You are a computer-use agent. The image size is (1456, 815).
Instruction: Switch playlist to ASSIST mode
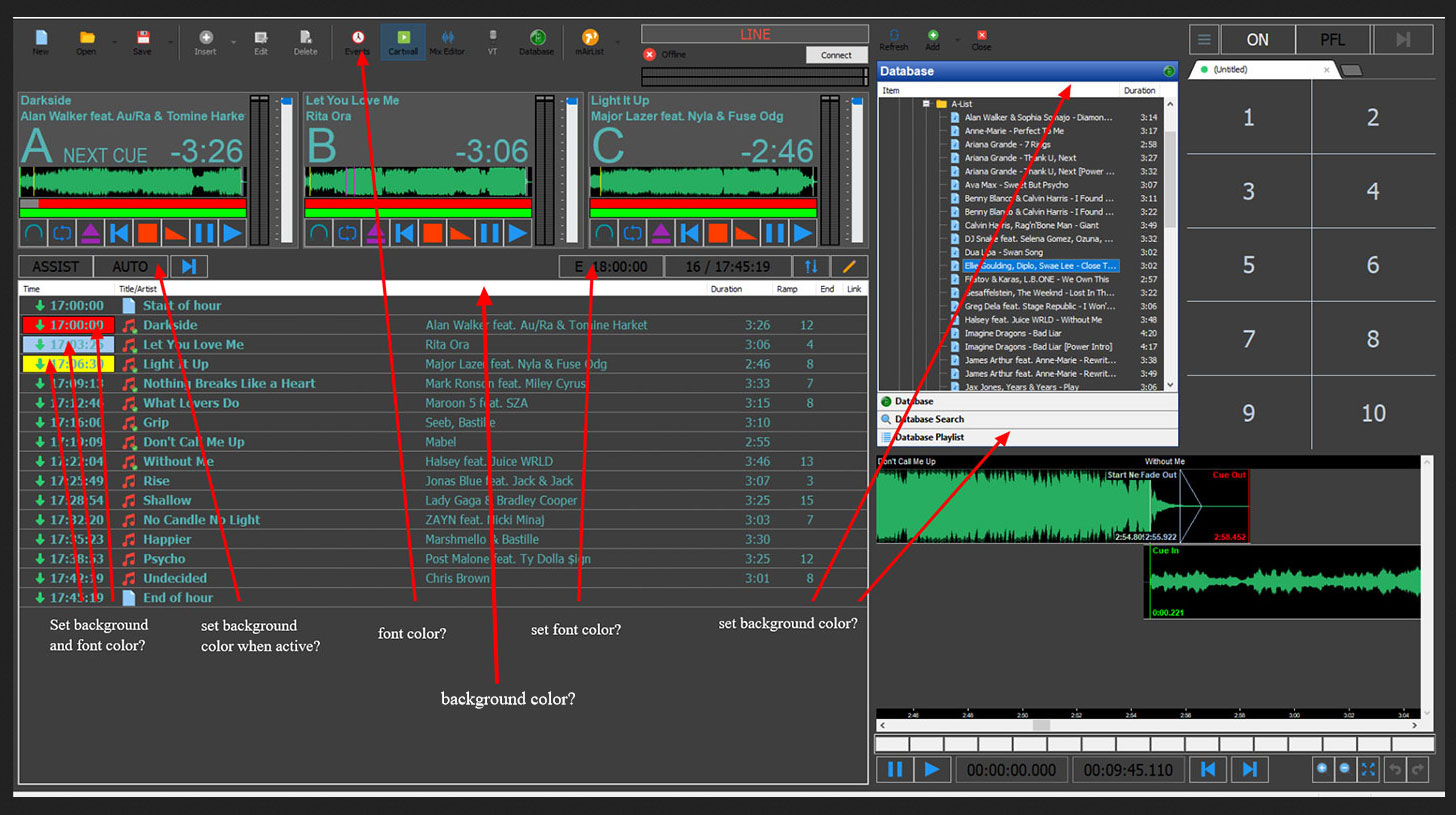(56, 267)
